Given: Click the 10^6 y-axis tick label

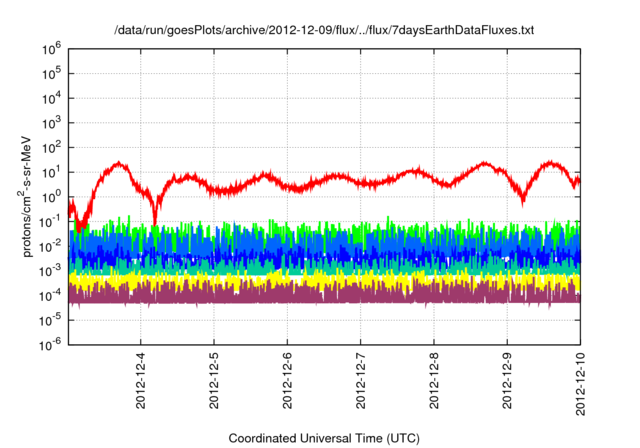Looking at the screenshot, I should 51,49.
